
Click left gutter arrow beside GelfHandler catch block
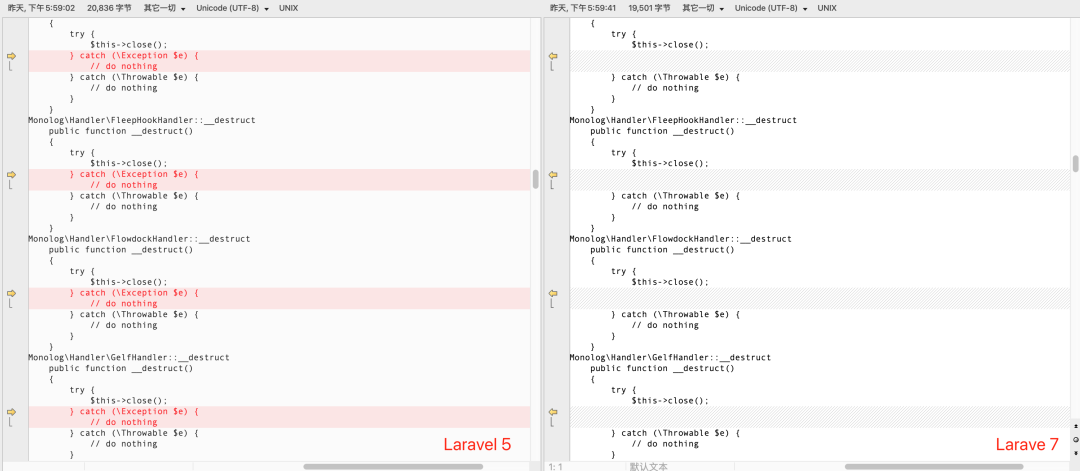pyautogui.click(x=12, y=411)
